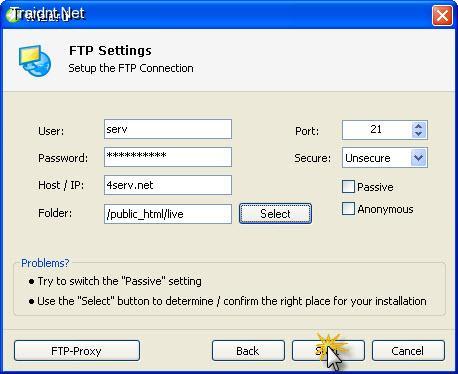Increase port with the up arrow
This screenshot has height=374, width=458.
tap(419, 126)
